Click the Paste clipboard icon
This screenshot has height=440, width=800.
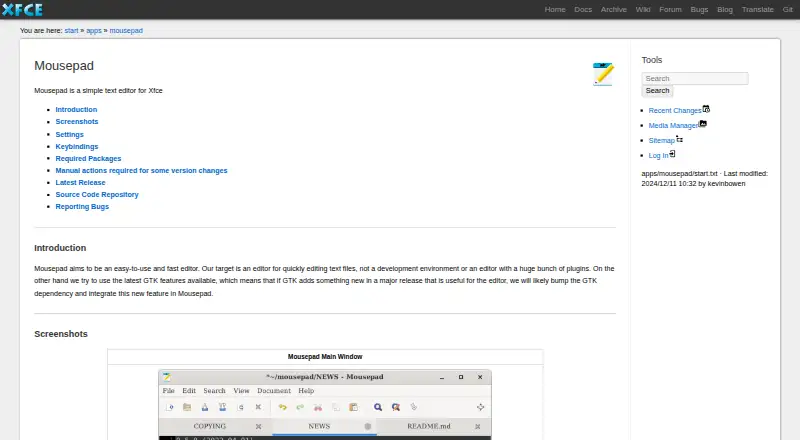(353, 407)
